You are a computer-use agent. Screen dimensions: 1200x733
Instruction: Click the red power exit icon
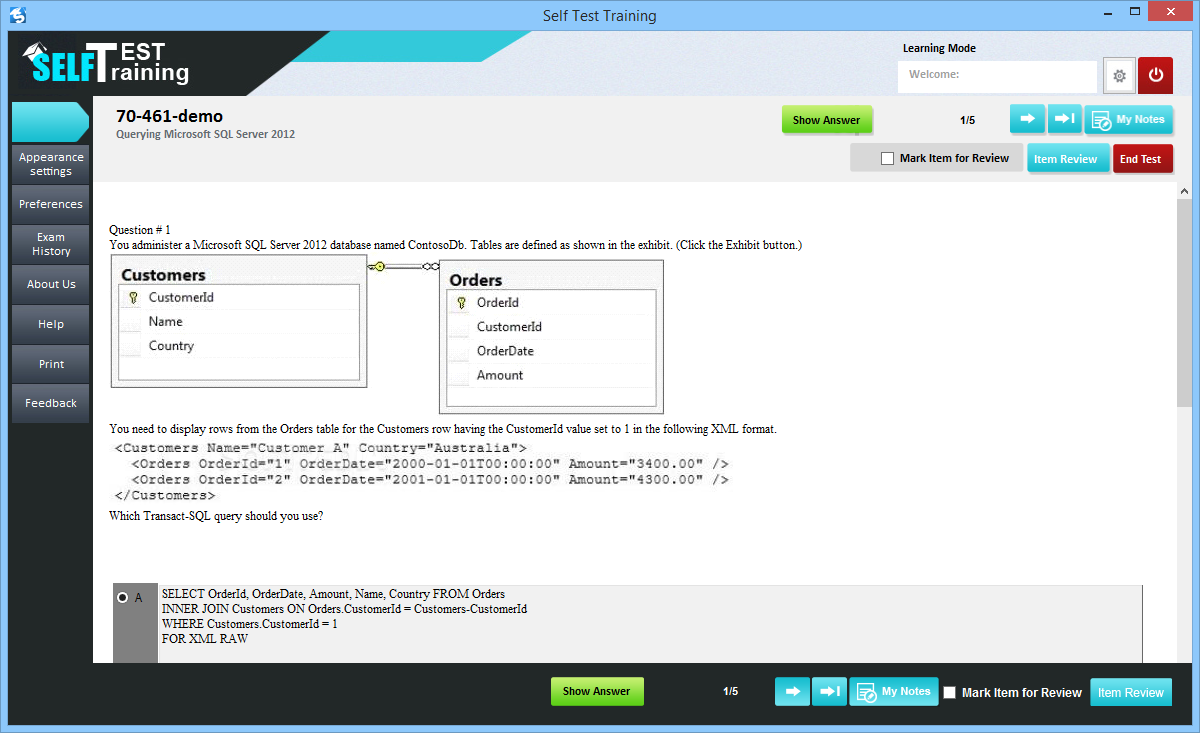(x=1156, y=76)
